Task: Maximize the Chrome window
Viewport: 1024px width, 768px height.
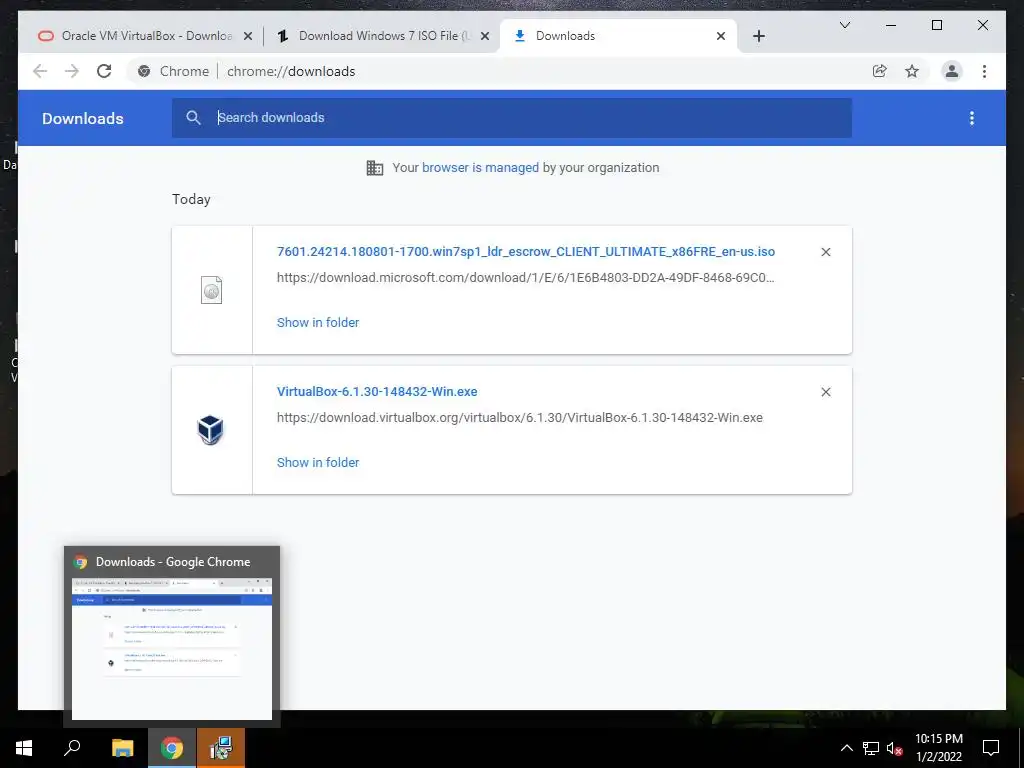Action: pos(936,25)
